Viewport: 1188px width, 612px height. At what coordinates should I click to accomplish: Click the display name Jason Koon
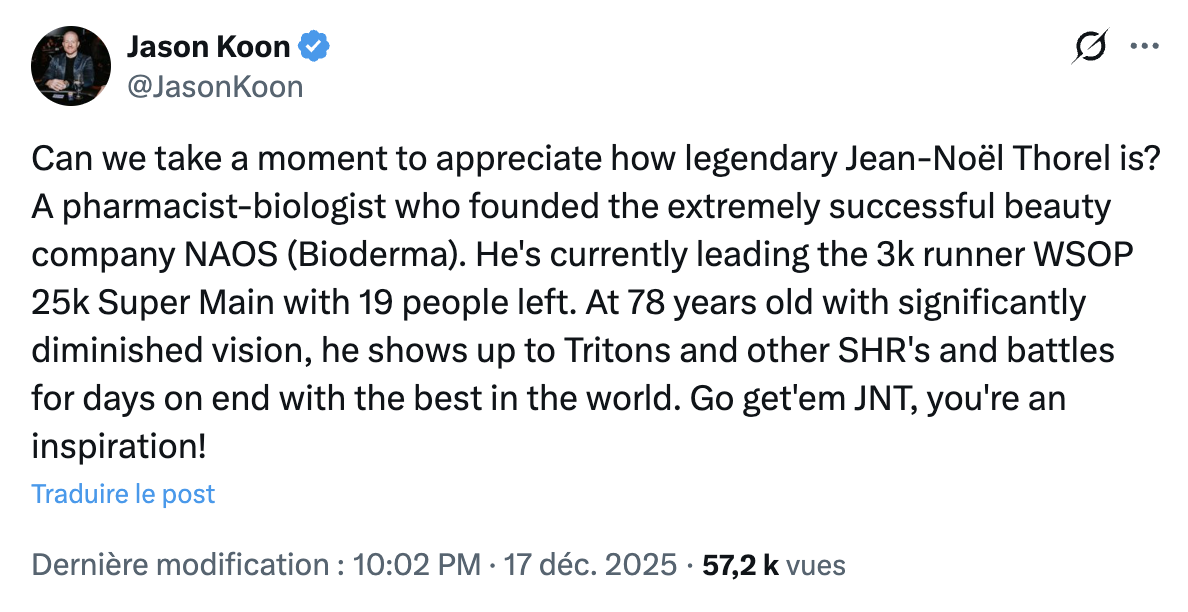(208, 47)
